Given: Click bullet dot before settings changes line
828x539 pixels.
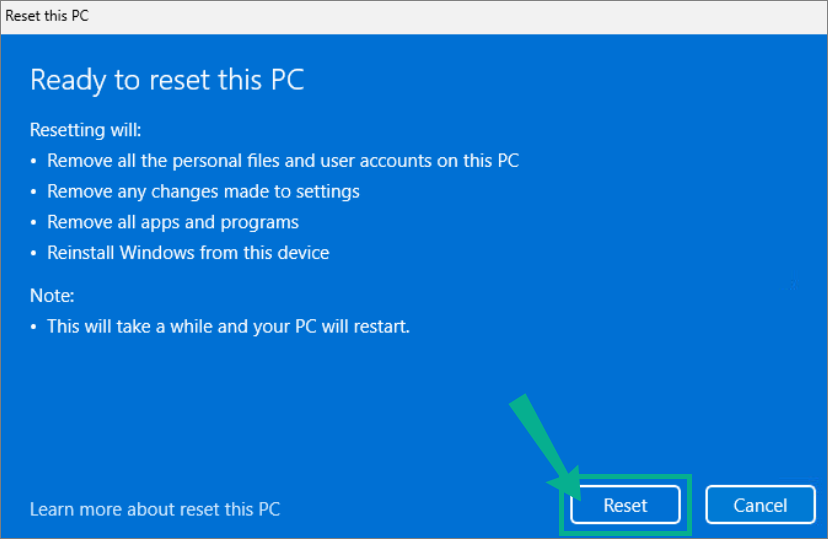Looking at the screenshot, I should [x=33, y=192].
